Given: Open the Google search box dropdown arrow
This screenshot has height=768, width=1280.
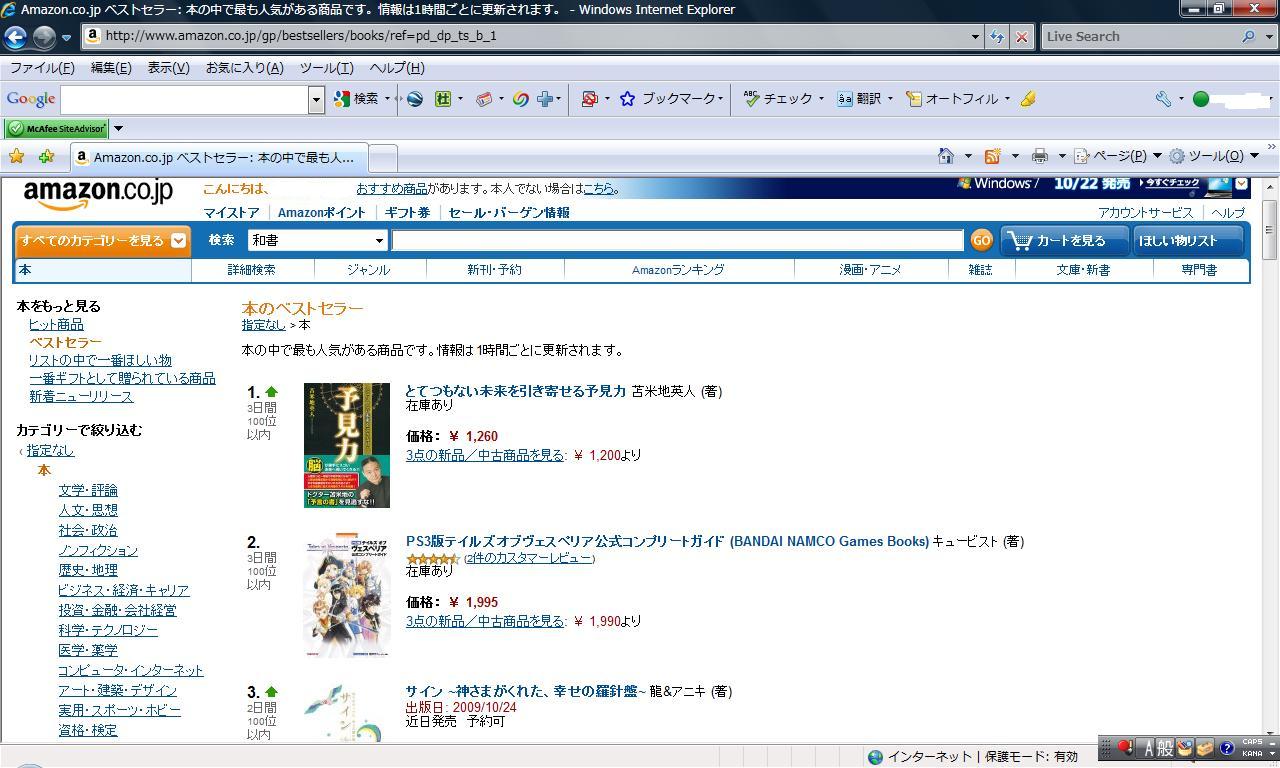Looking at the screenshot, I should coord(316,99).
